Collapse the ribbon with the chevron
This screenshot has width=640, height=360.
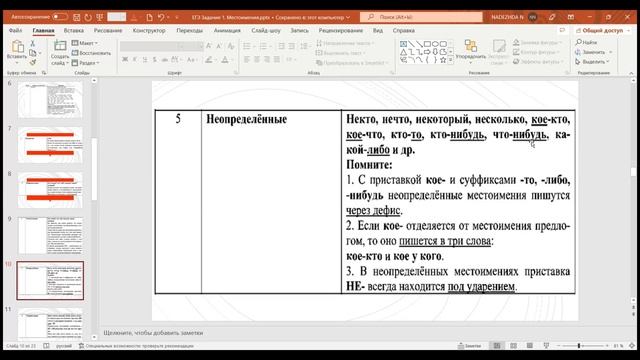631,73
